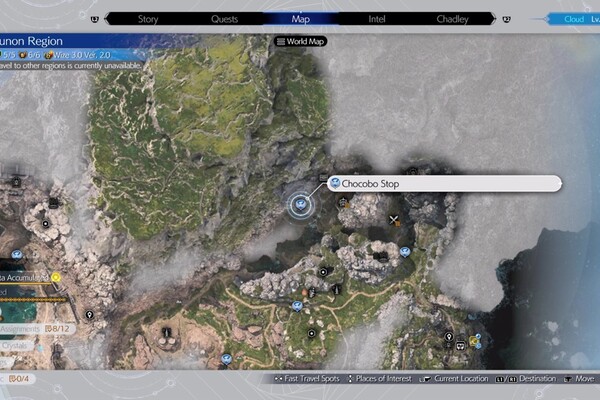Select the Map tab
This screenshot has height=400, width=600.
300,19
